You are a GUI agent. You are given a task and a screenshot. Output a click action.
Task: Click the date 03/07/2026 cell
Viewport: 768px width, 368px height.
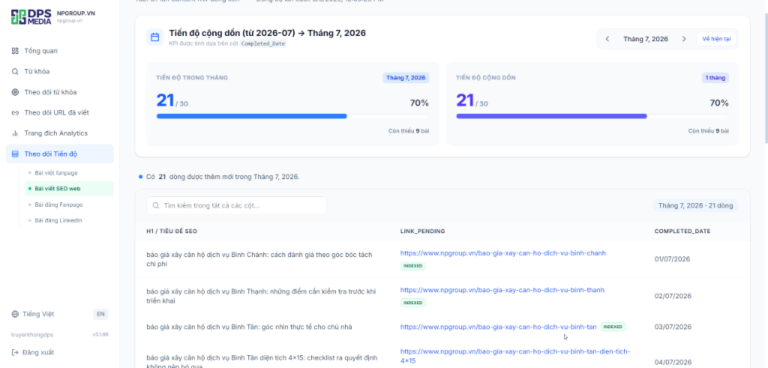[672, 327]
